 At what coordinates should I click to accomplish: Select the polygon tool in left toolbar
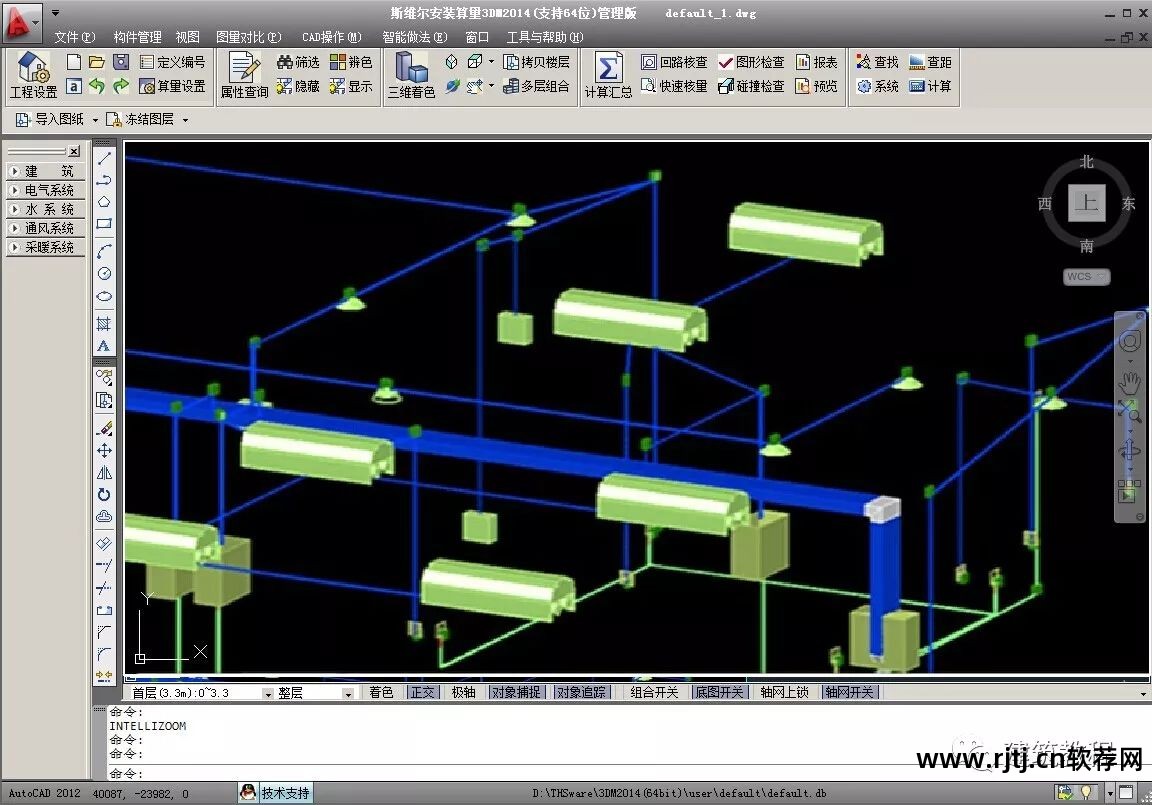104,201
